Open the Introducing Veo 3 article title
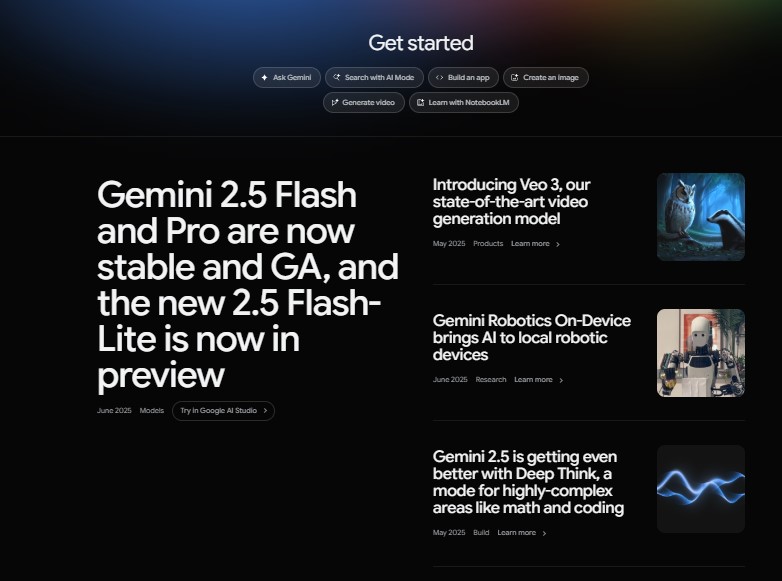Viewport: 782px width, 581px height. click(x=511, y=202)
